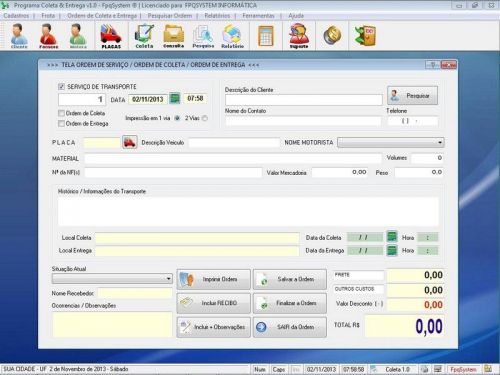This screenshot has width=500, height=375.
Task: Click Incluir + Observações button
Action: [213, 327]
